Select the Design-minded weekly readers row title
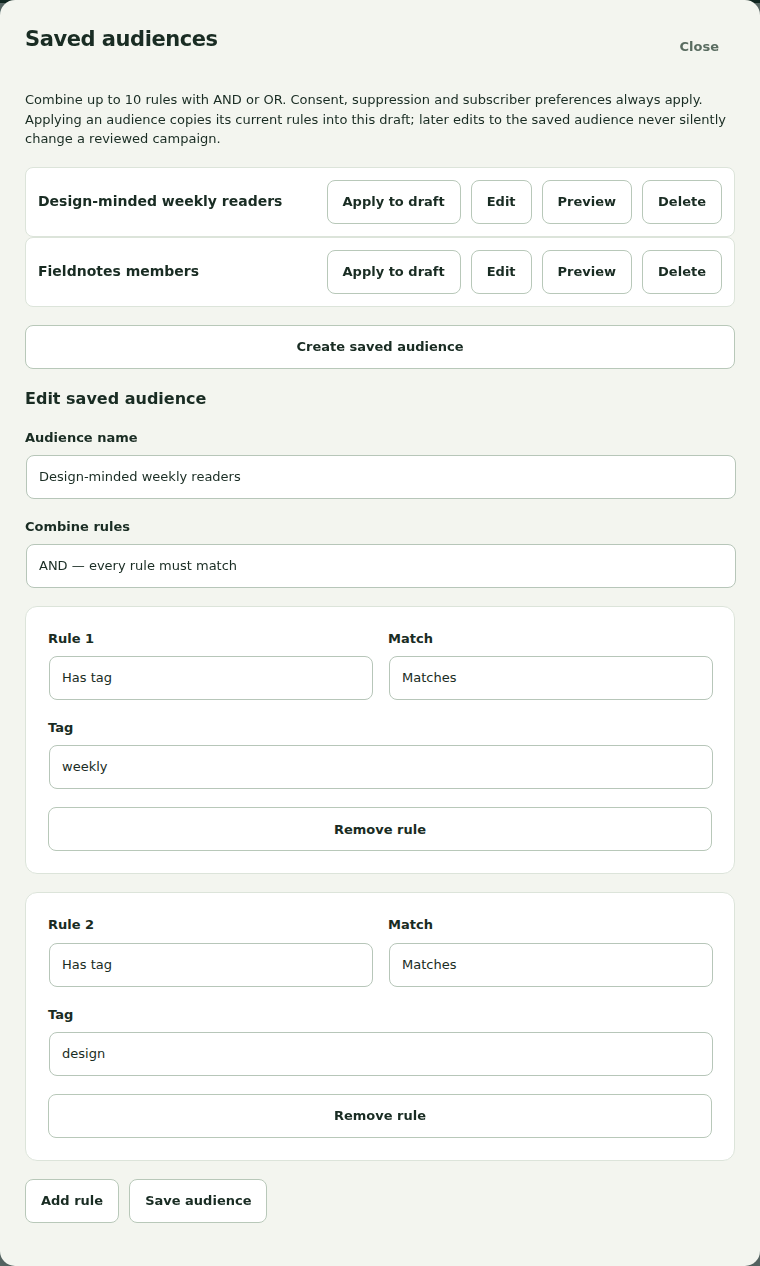 point(160,201)
